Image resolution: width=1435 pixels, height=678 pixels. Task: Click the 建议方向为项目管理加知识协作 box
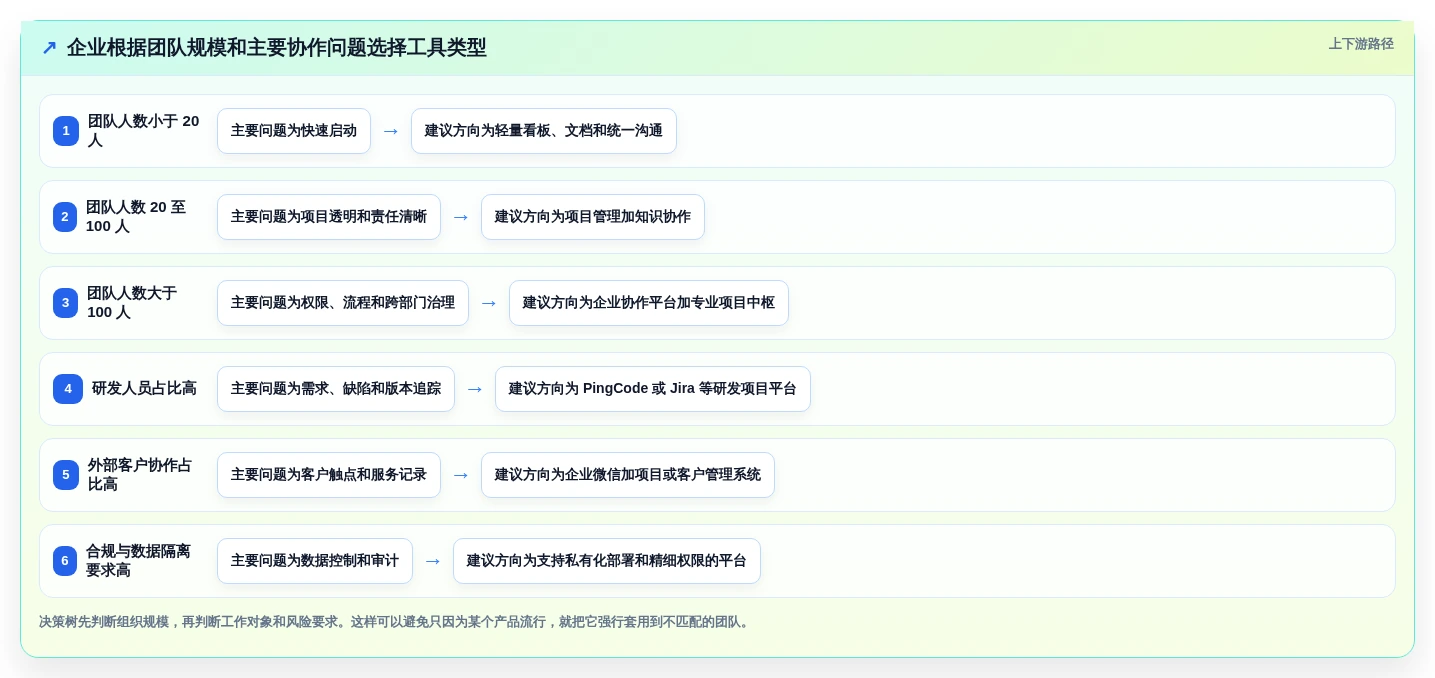coord(593,217)
